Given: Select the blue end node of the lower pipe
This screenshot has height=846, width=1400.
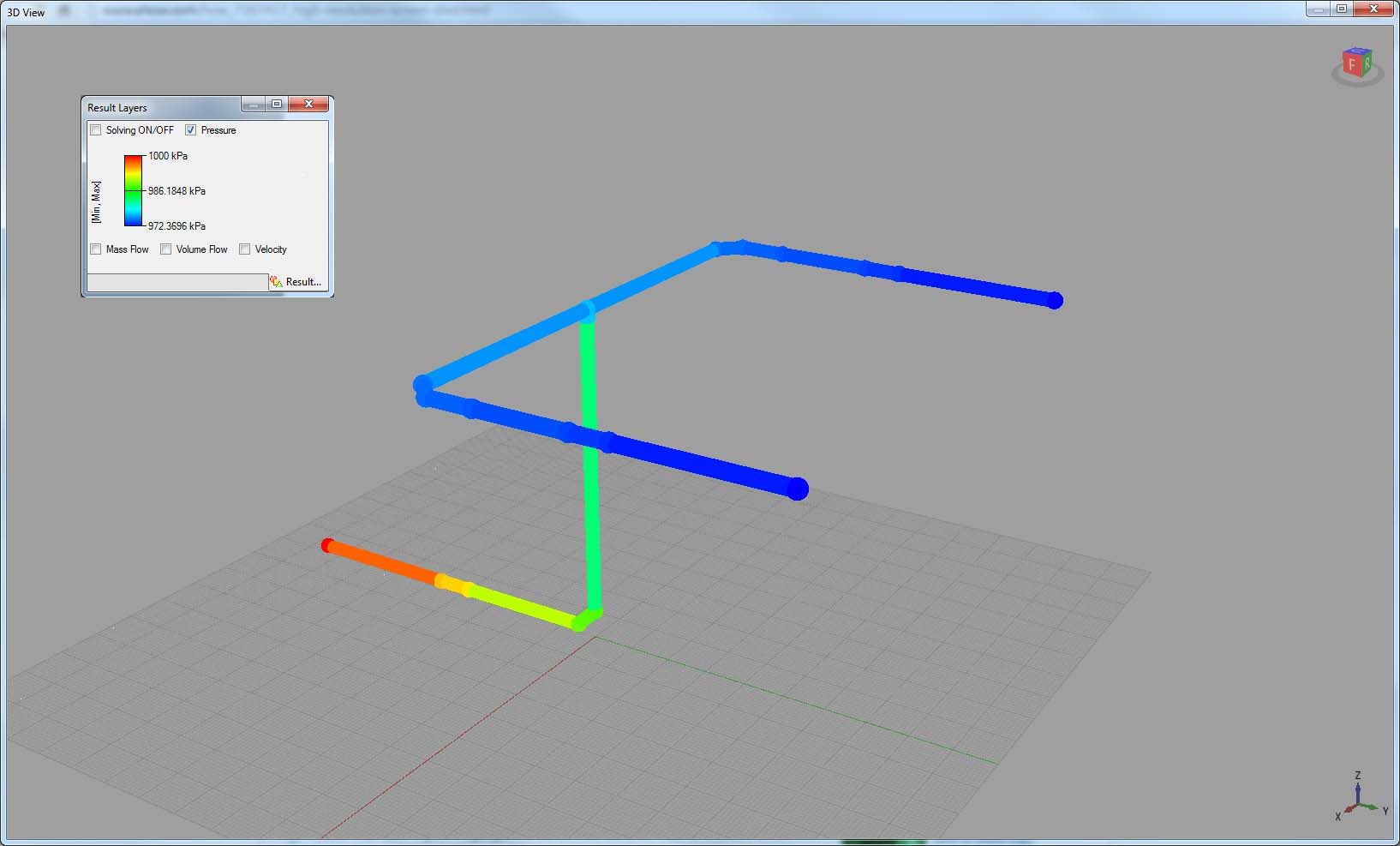Looking at the screenshot, I should point(797,489).
